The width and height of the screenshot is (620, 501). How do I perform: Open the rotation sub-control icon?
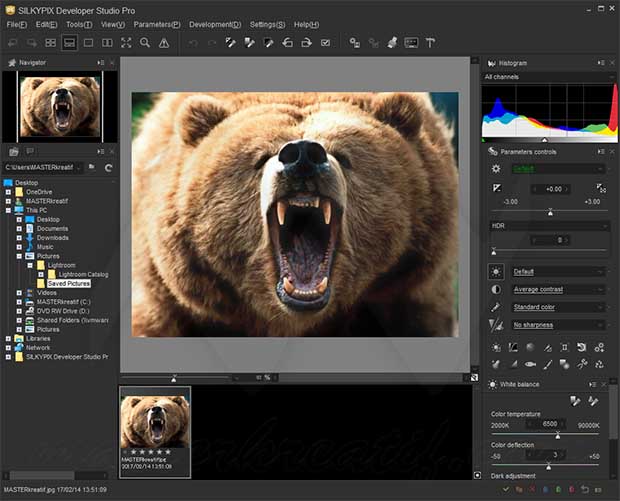(581, 348)
